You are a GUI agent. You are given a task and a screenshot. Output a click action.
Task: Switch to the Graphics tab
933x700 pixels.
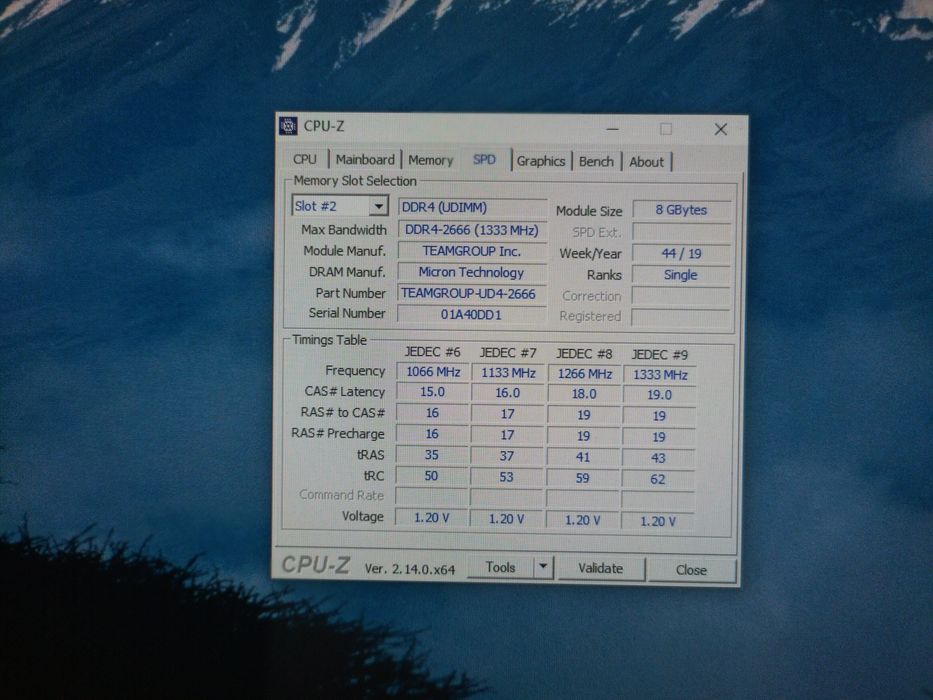(540, 161)
